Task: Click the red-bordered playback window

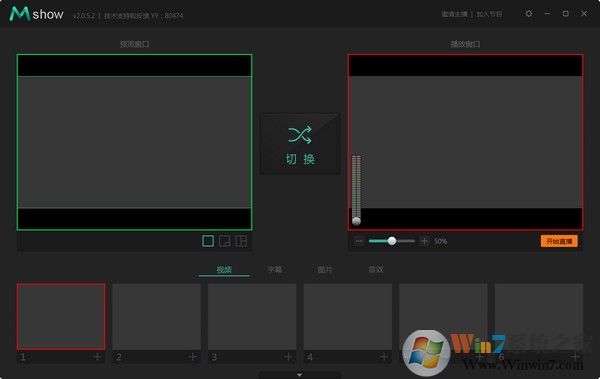Action: 466,142
